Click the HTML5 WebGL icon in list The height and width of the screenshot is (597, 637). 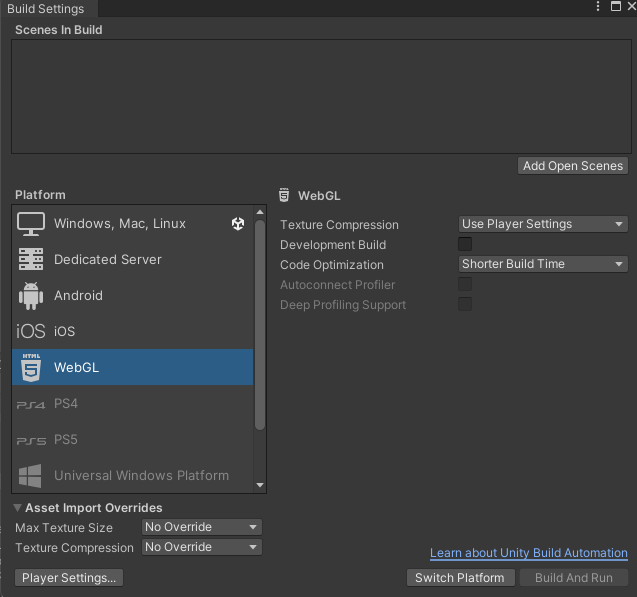point(31,367)
